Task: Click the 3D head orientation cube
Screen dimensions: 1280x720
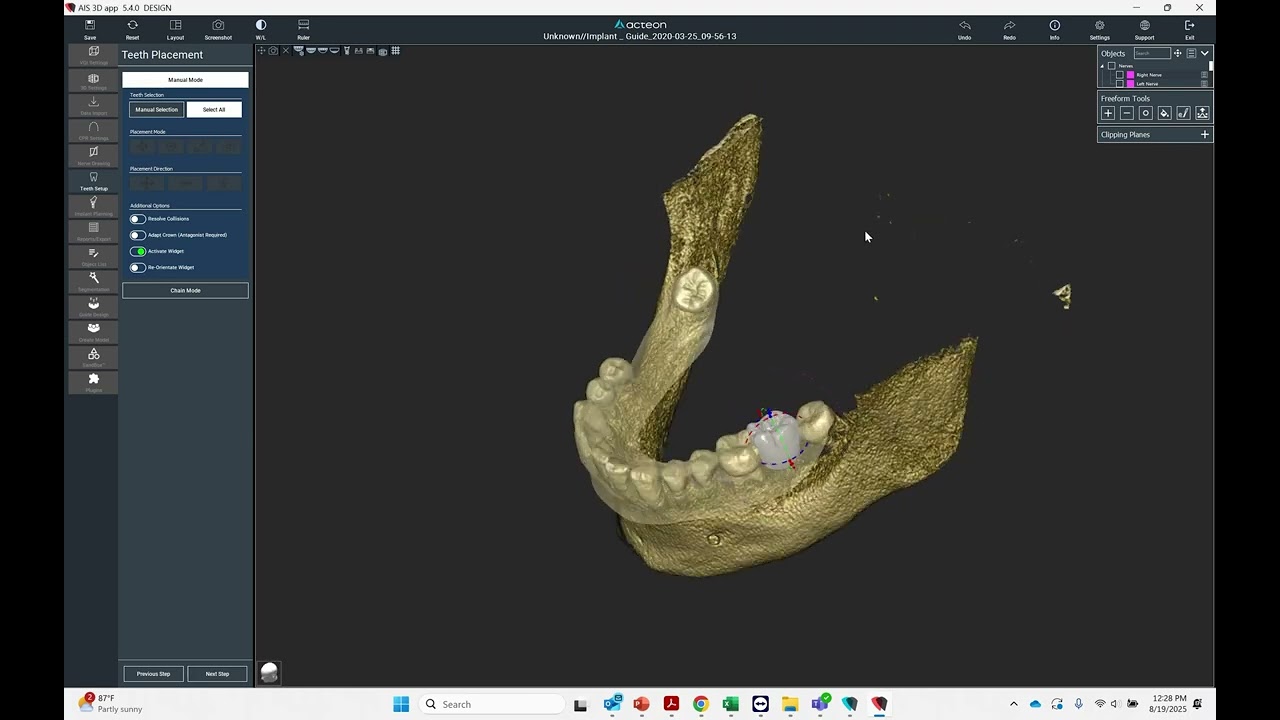Action: (269, 673)
